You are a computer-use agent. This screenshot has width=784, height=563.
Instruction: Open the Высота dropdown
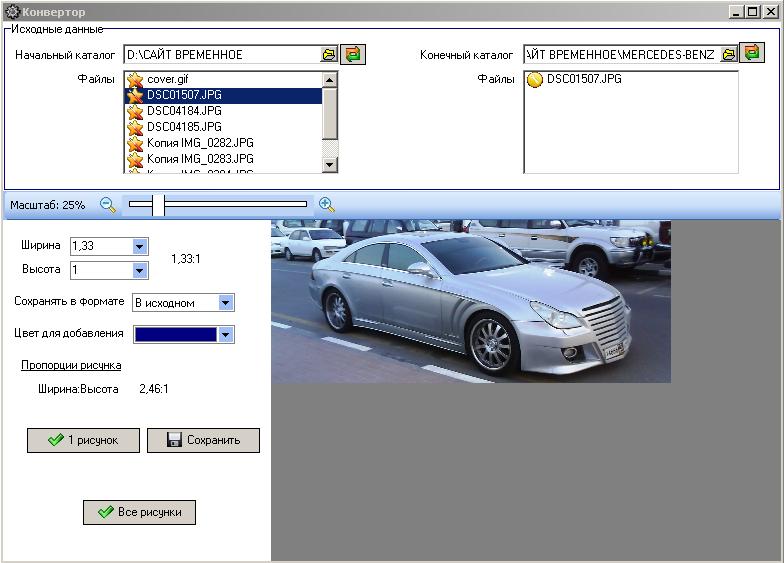pyautogui.click(x=140, y=270)
